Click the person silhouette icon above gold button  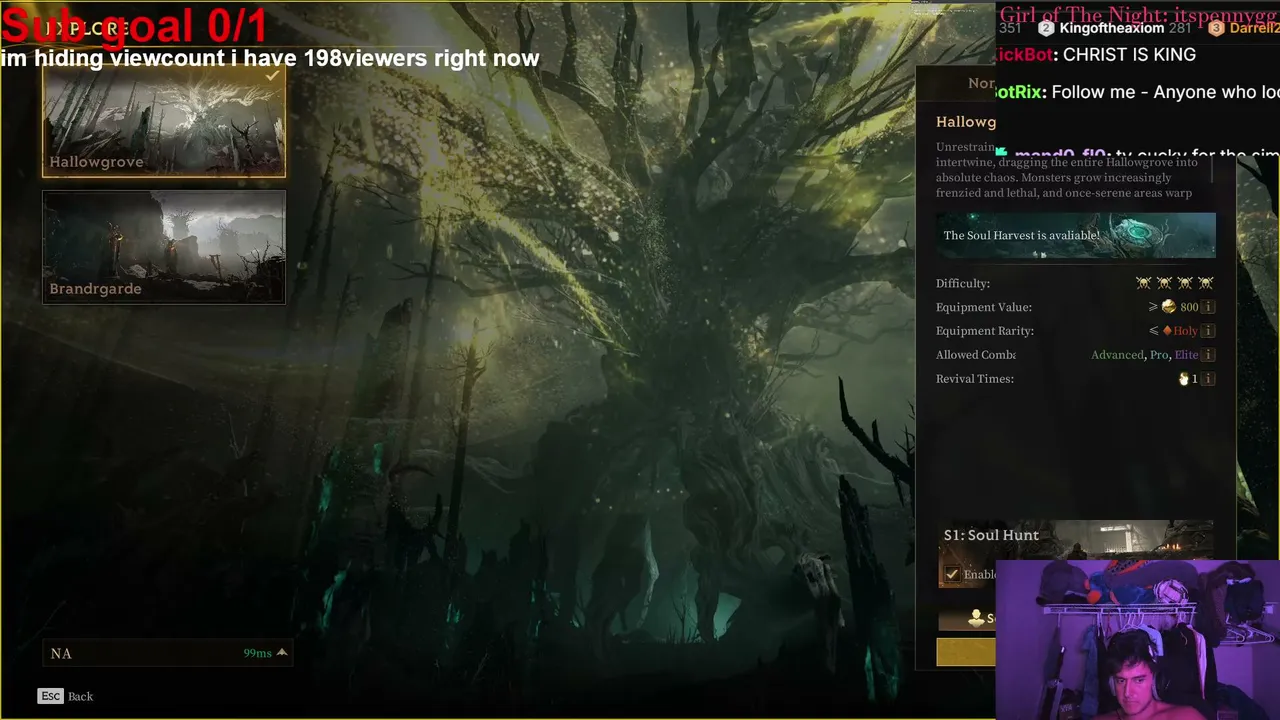(x=976, y=619)
